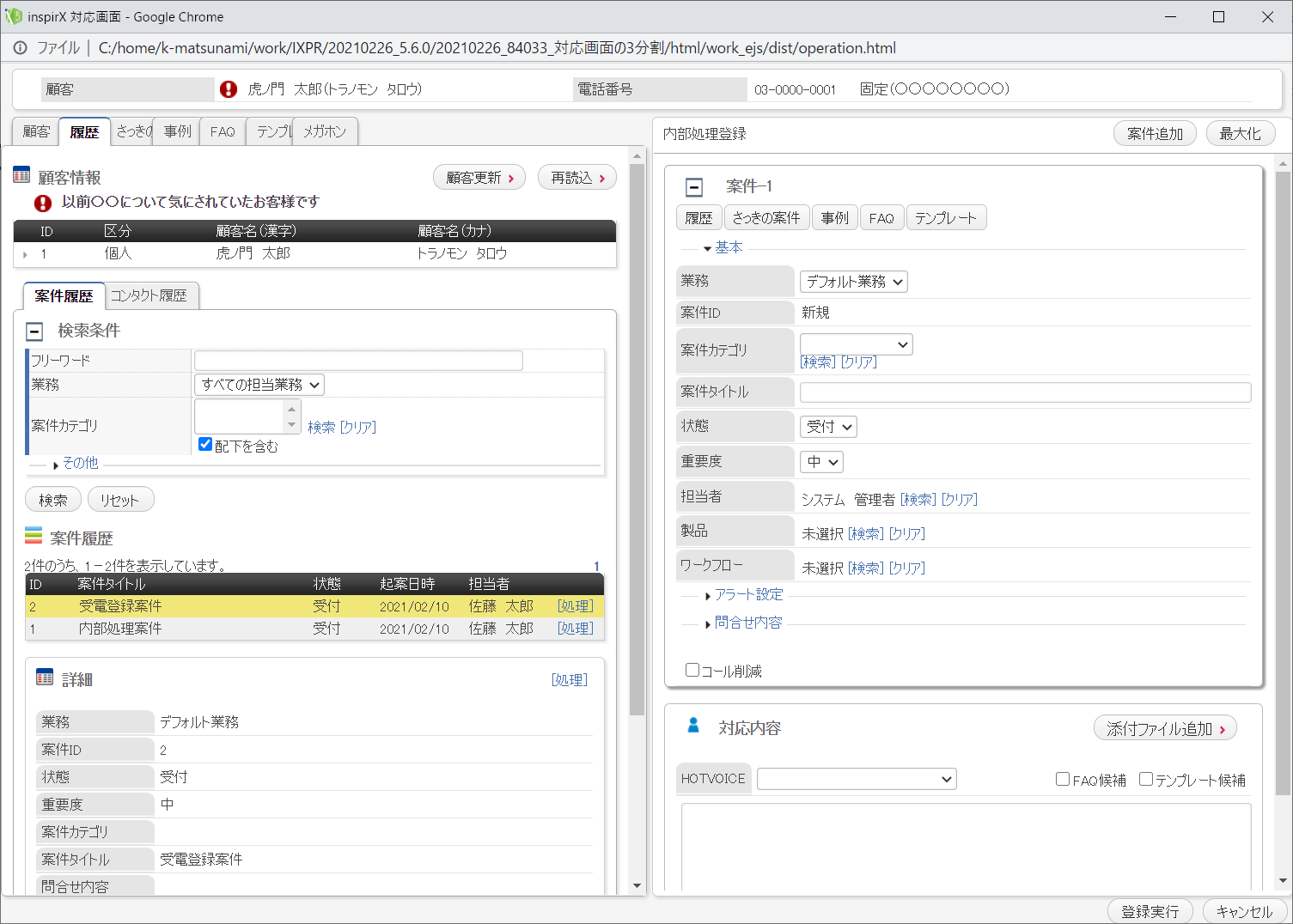The width and height of the screenshot is (1293, 924).
Task: Click the 登録実行 button
Action: (1150, 911)
